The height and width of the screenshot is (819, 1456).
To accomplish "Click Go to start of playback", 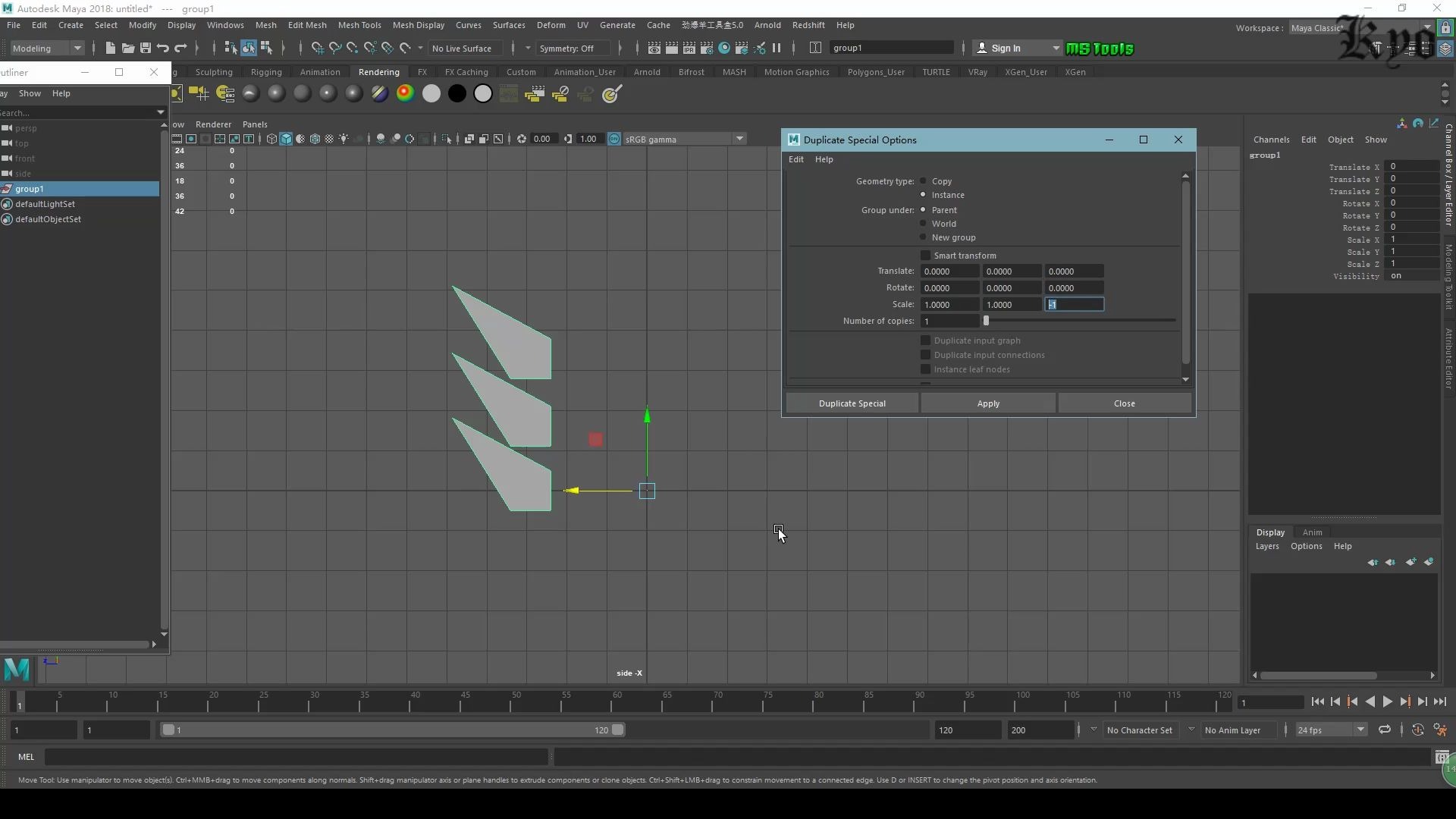I will click(1317, 702).
